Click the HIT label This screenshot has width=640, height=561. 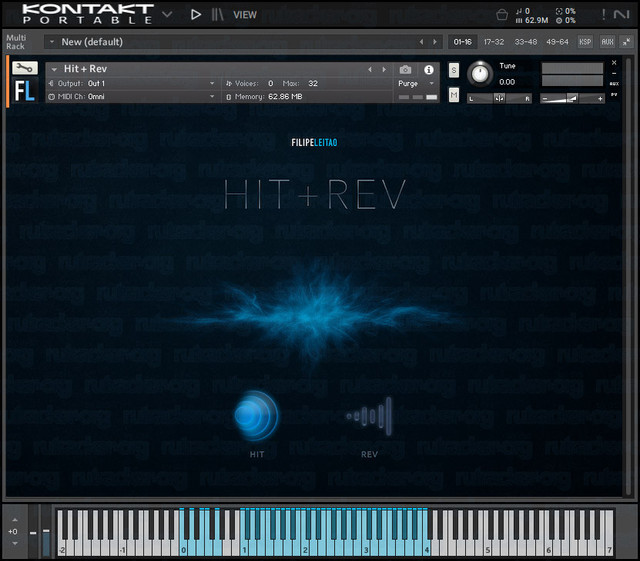coord(257,454)
